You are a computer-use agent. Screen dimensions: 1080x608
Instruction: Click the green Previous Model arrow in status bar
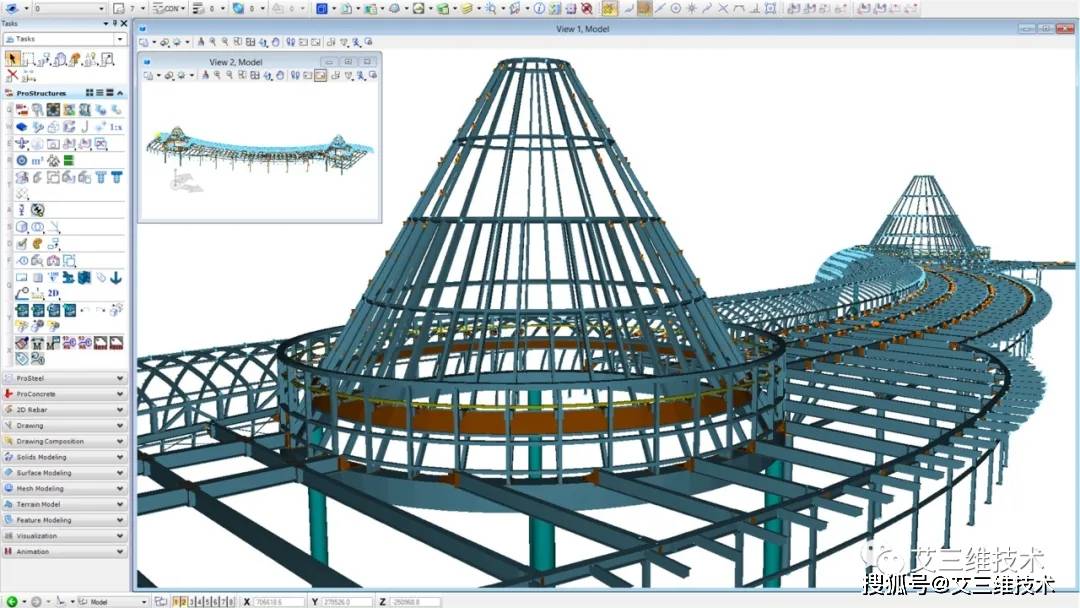pyautogui.click(x=11, y=602)
